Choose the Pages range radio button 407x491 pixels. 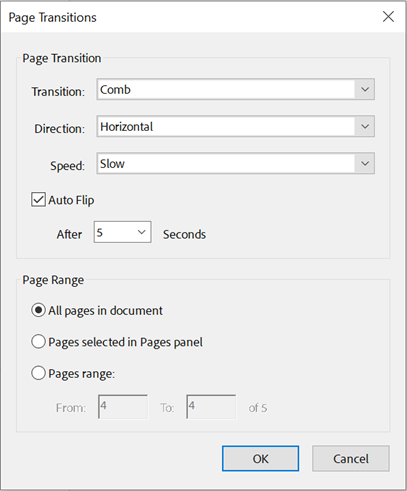click(38, 373)
